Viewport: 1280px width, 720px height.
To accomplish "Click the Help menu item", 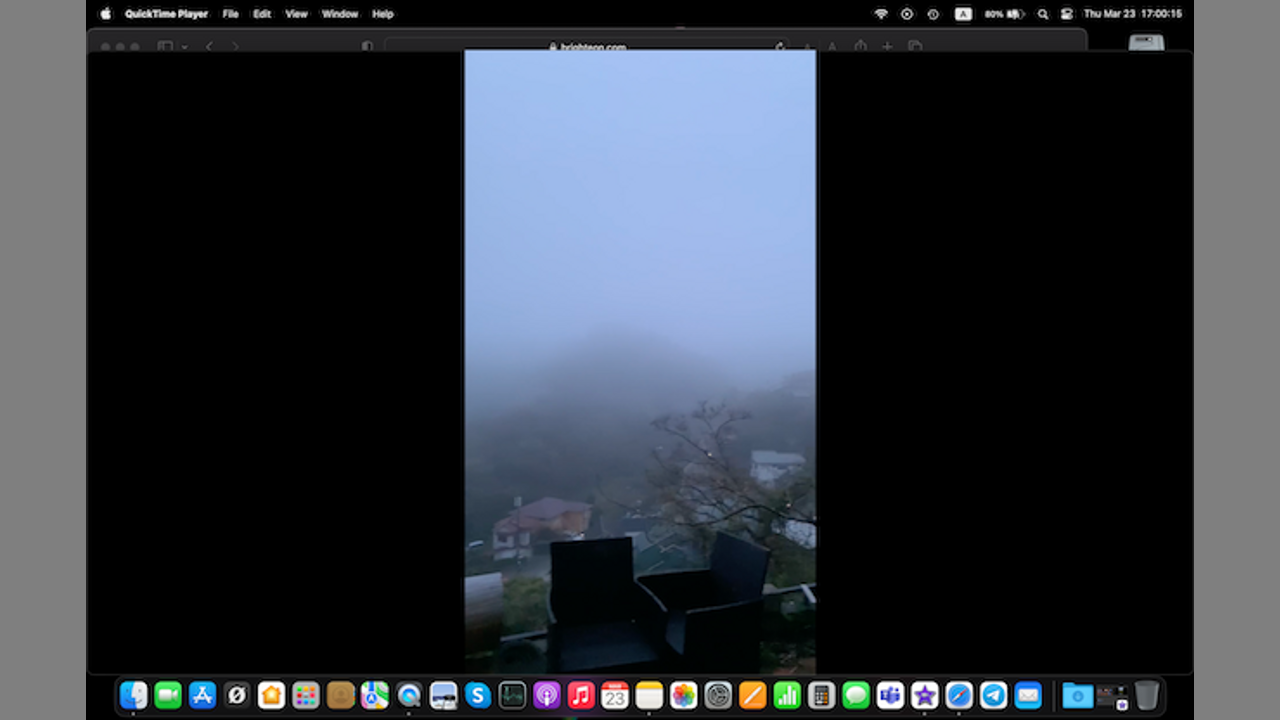I will pos(382,14).
